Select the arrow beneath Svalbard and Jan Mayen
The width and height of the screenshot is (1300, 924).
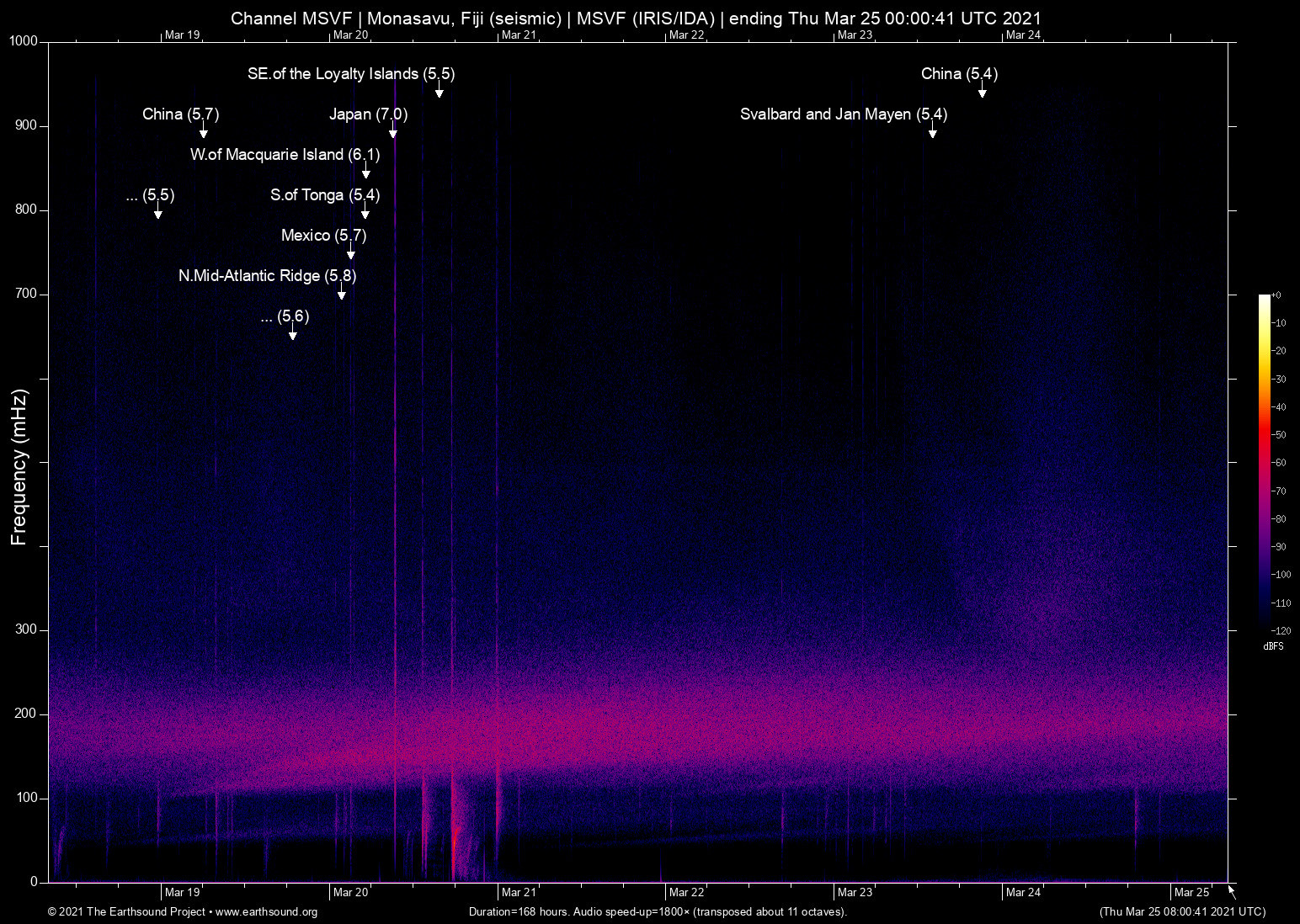coord(932,133)
